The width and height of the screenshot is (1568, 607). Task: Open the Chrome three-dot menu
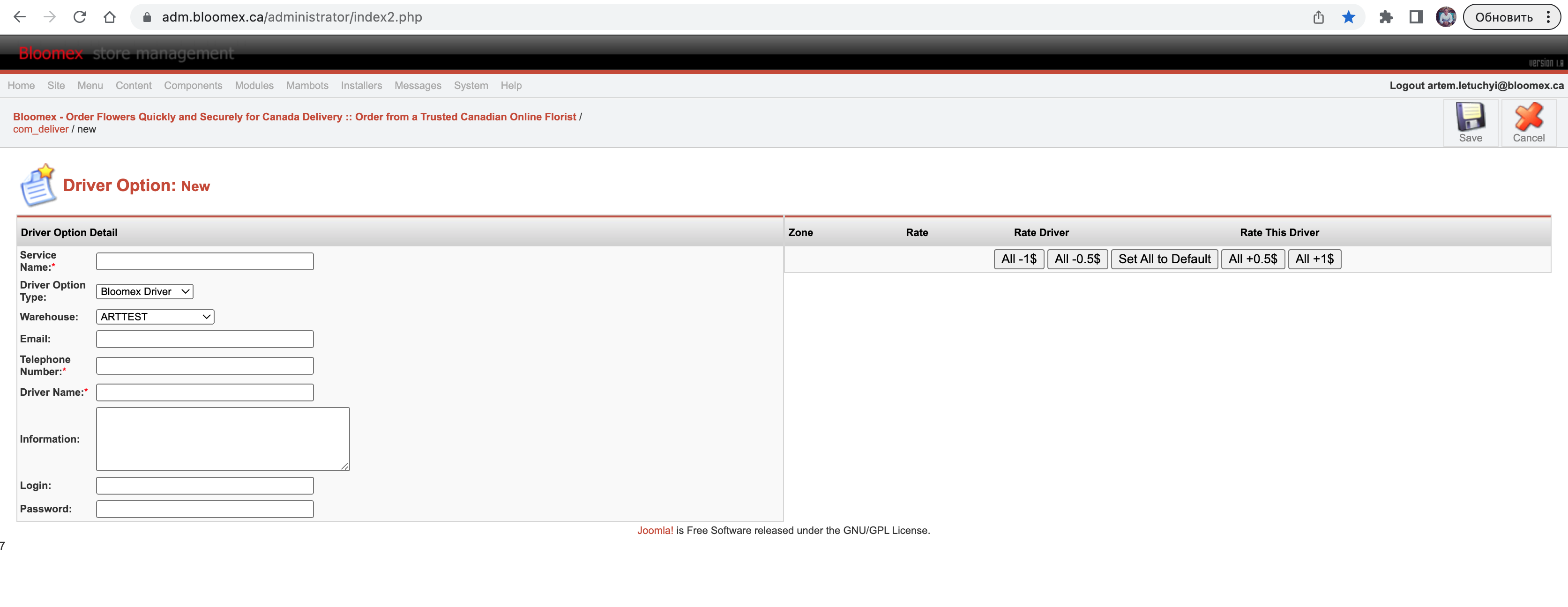[x=1548, y=17]
